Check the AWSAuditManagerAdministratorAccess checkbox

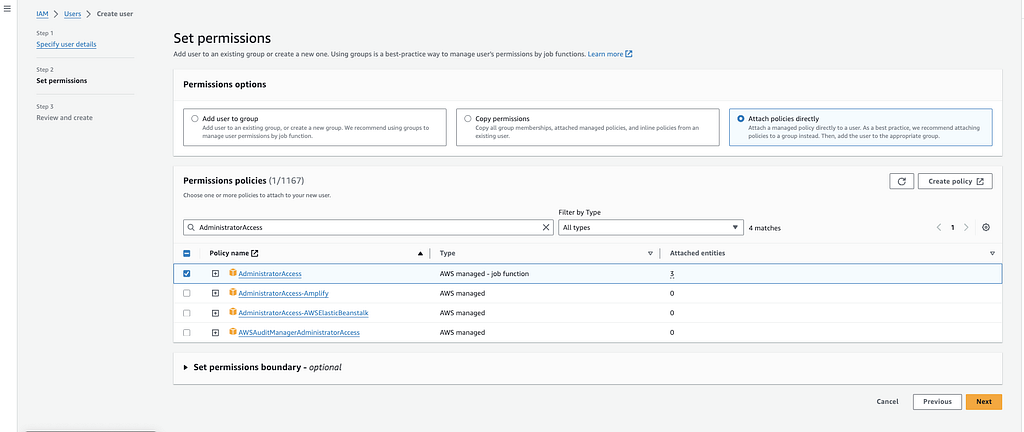[x=187, y=333]
